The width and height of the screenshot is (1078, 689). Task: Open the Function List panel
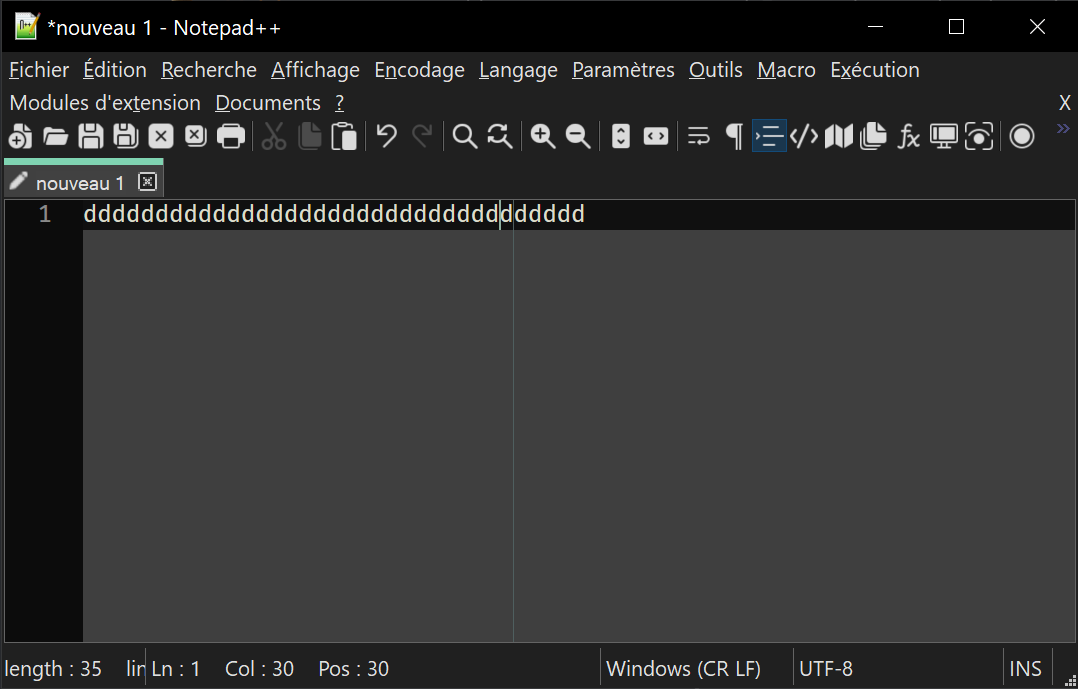pos(908,135)
